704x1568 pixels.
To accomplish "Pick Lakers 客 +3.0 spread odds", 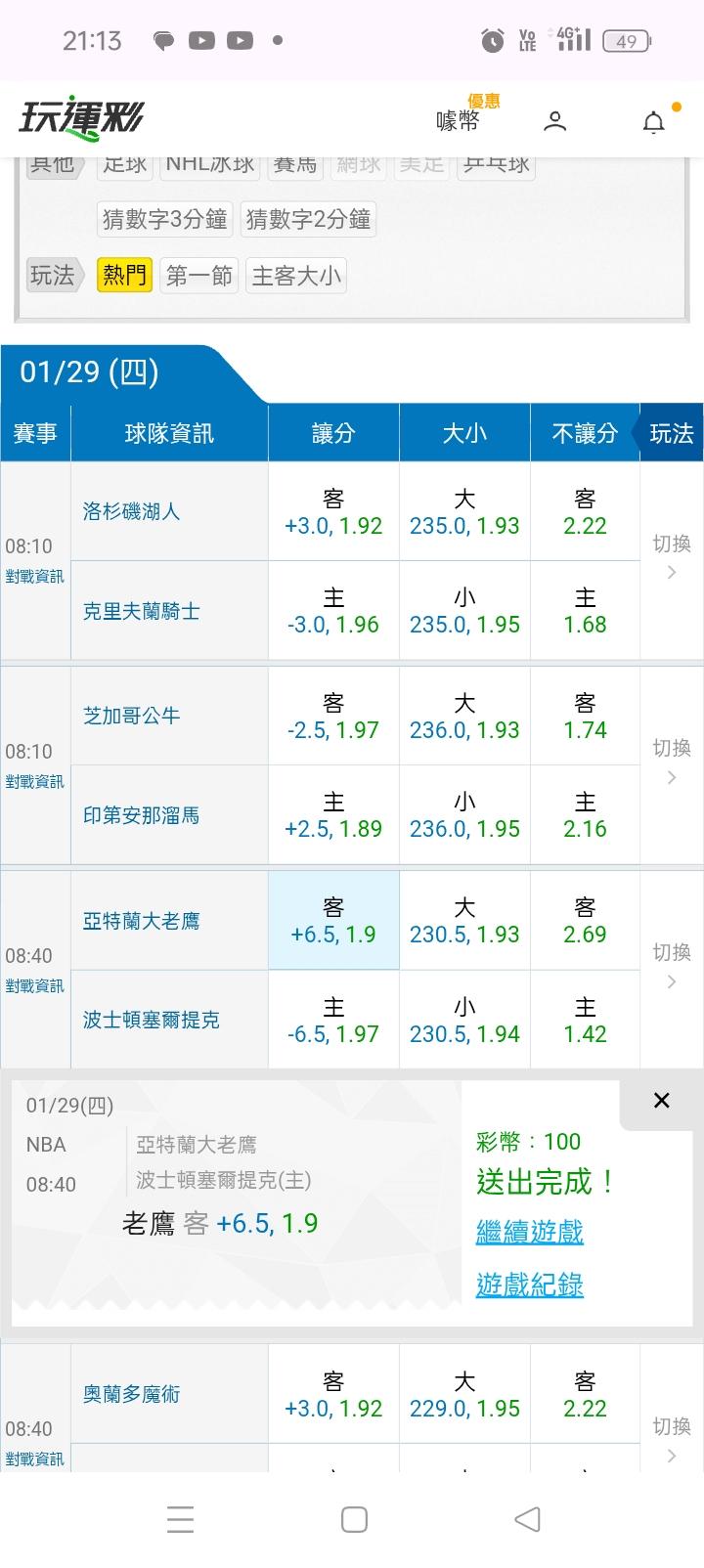I will 333,512.
